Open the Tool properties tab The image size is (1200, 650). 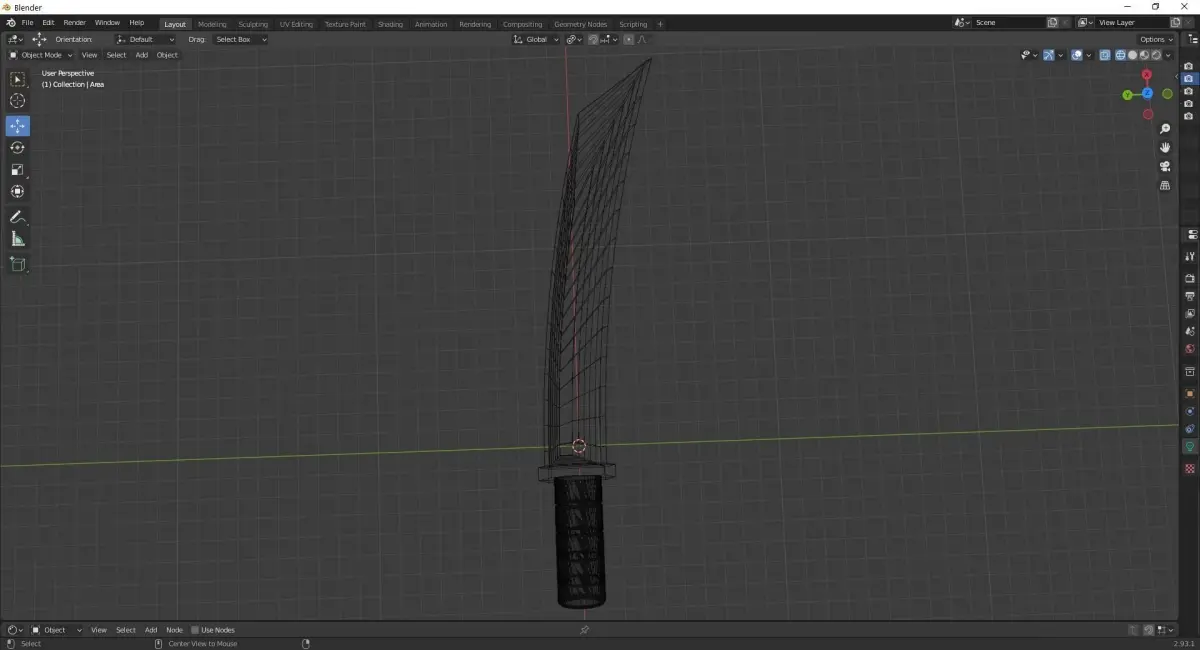click(x=1190, y=256)
